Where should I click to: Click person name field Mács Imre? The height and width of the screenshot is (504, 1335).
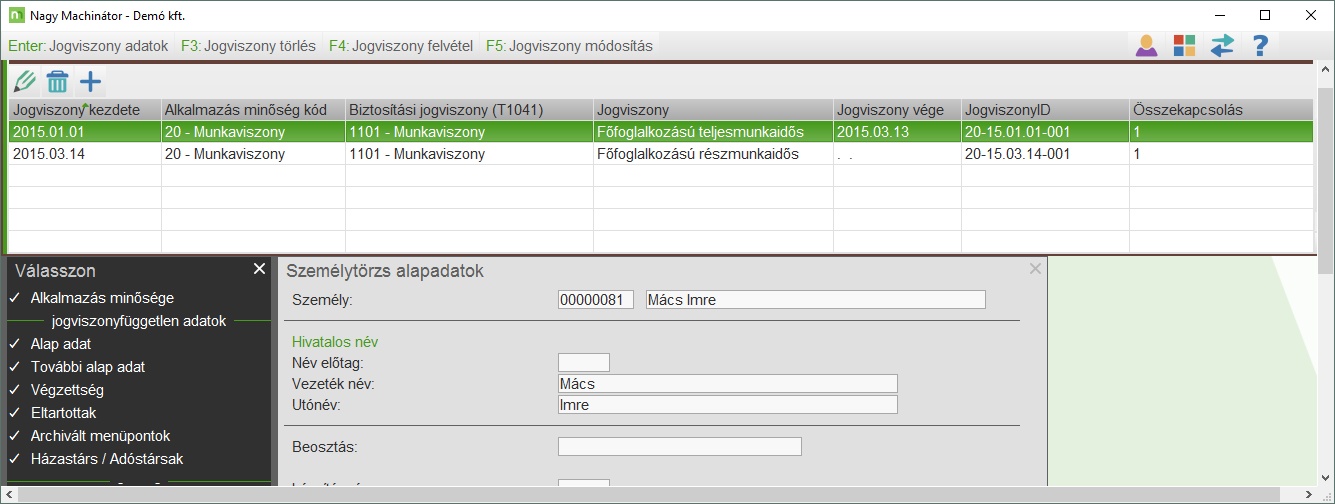pyautogui.click(x=815, y=300)
